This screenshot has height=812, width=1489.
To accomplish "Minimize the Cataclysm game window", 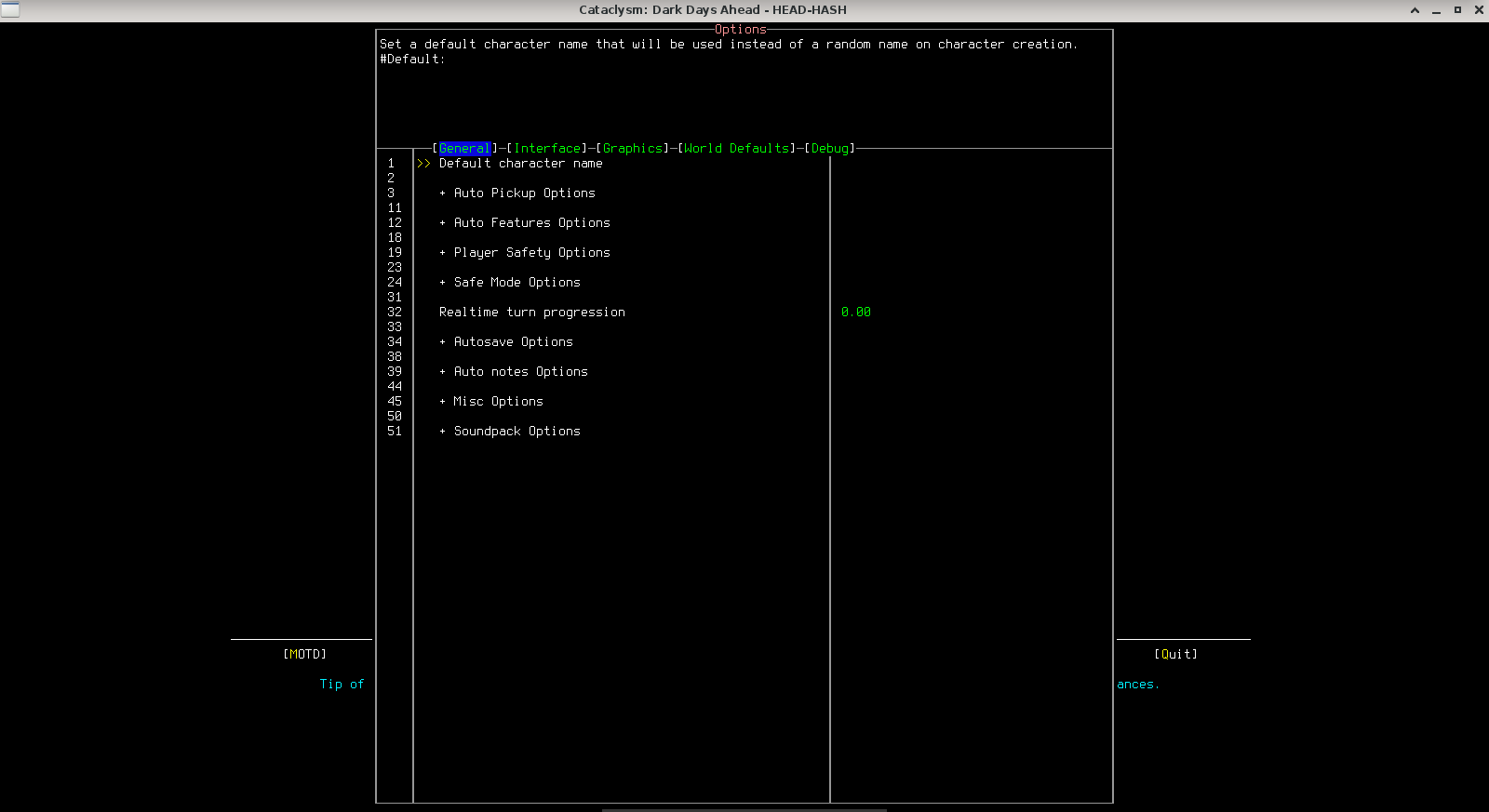I will 1436,10.
